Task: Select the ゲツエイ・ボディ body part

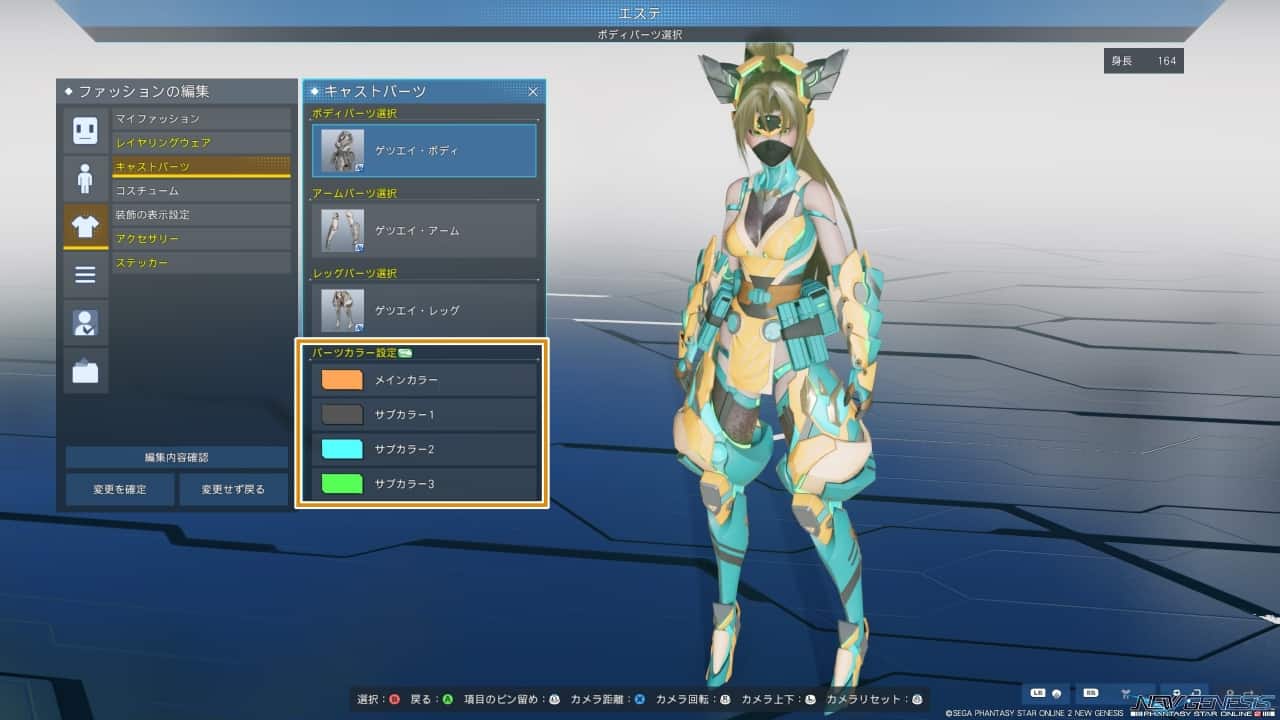Action: coord(424,151)
